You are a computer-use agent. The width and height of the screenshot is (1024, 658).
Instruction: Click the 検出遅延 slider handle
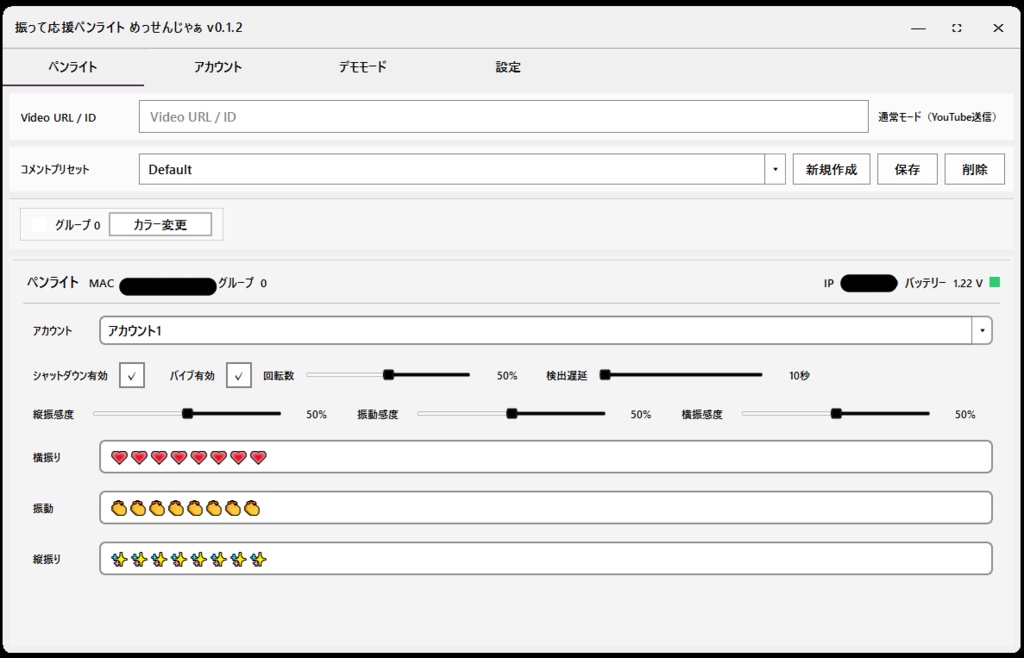pos(605,375)
